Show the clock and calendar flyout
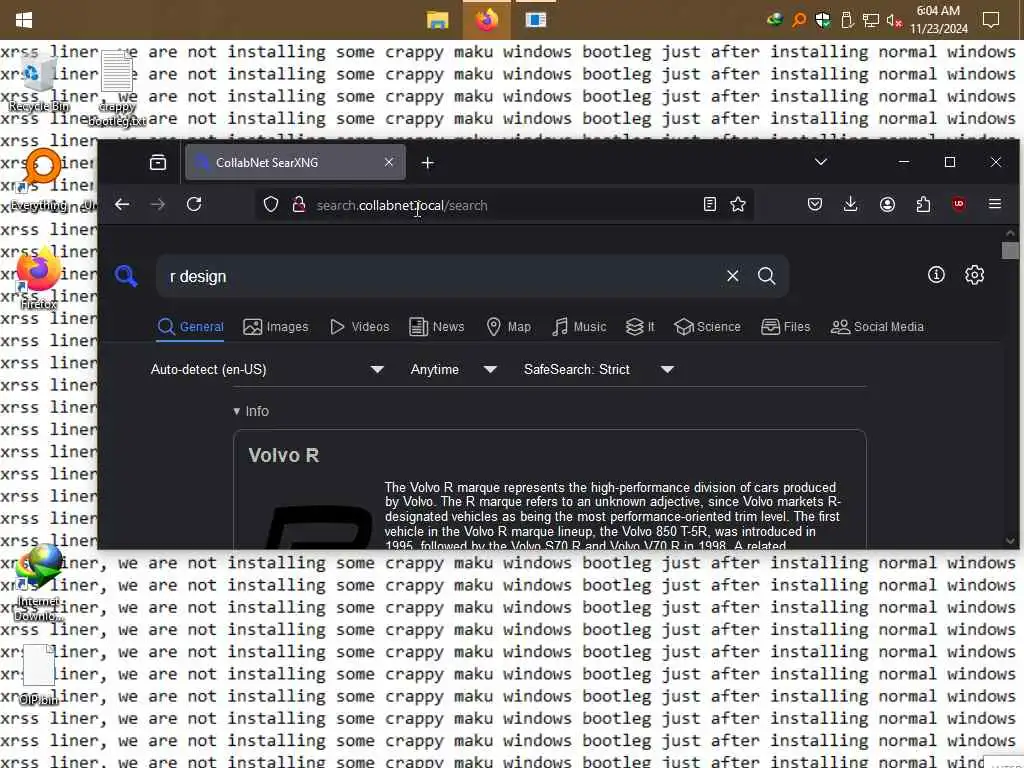1024x768 pixels. point(938,20)
